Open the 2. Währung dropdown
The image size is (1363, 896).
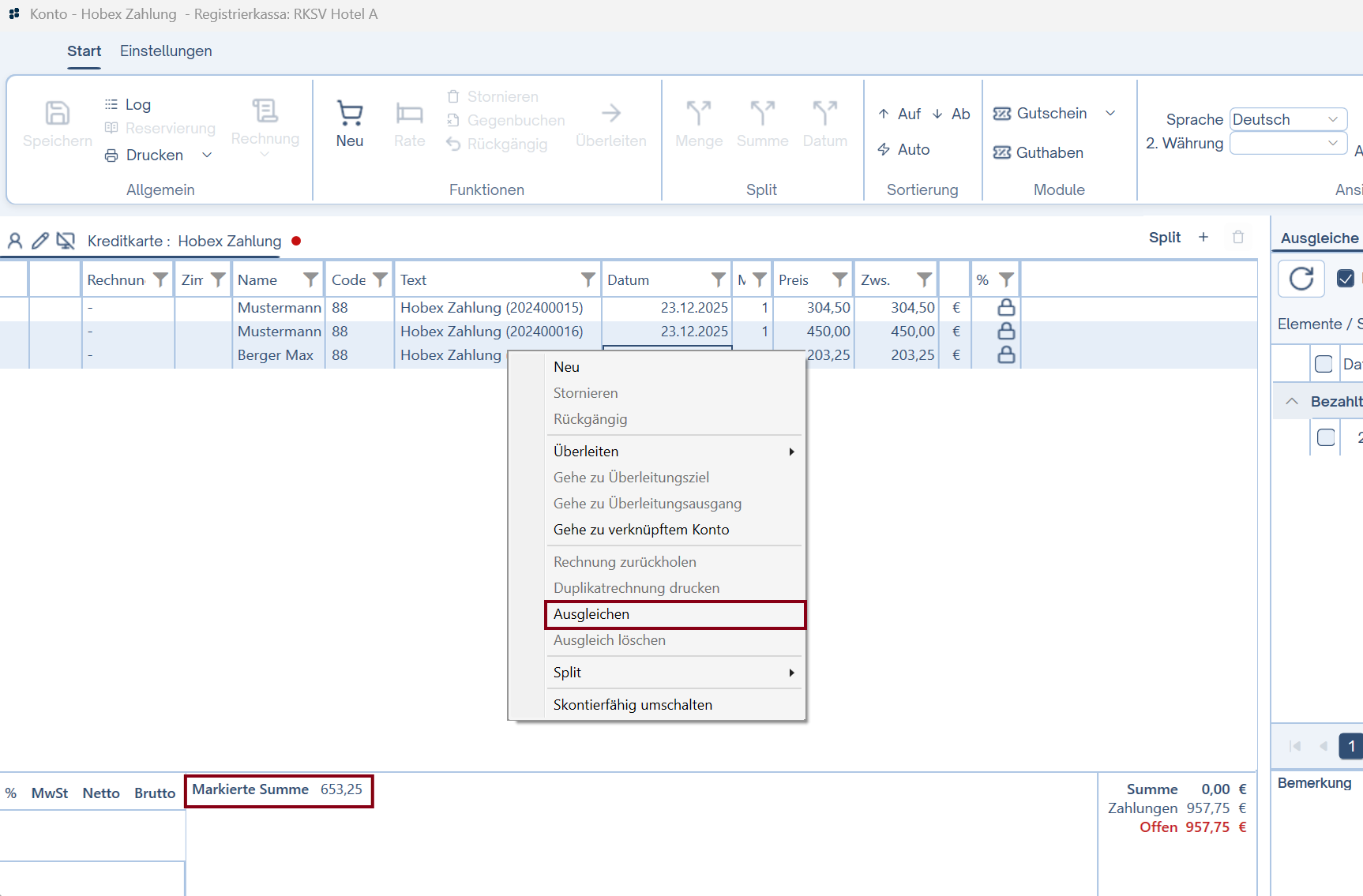click(1288, 143)
